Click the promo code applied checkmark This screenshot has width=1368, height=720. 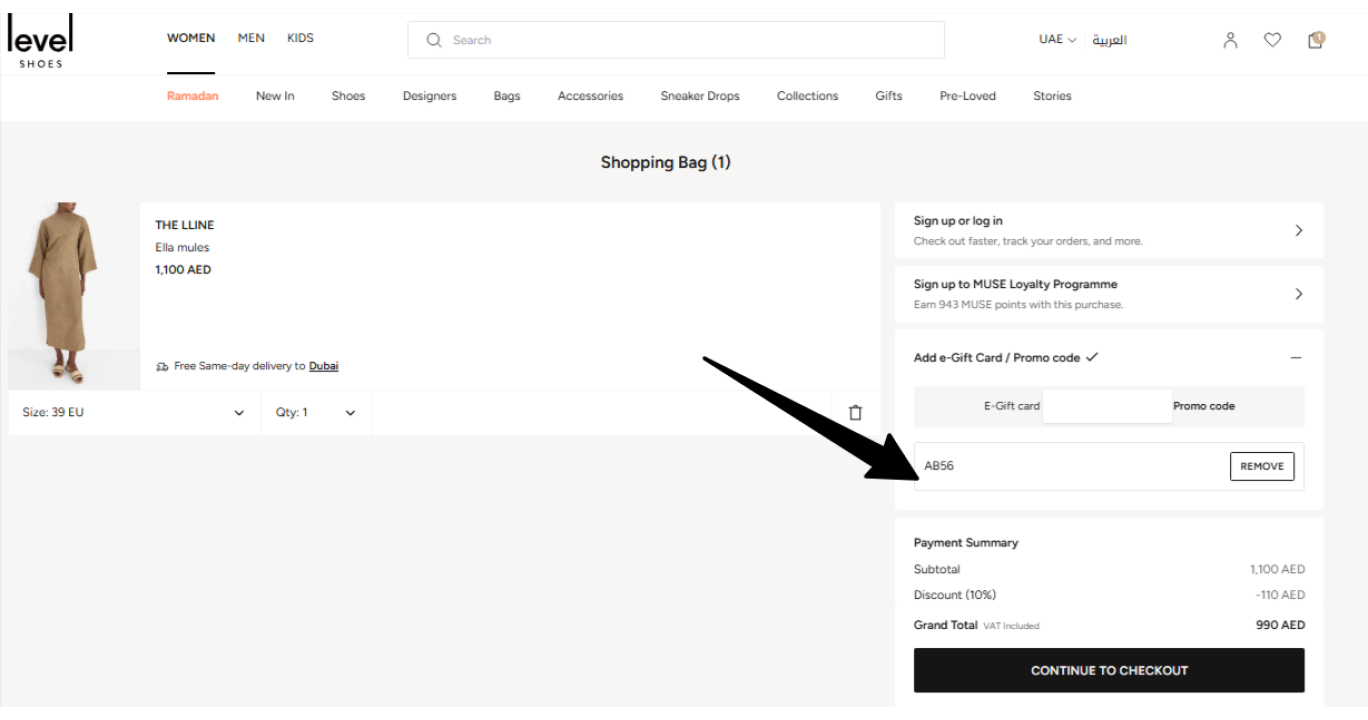[1092, 357]
